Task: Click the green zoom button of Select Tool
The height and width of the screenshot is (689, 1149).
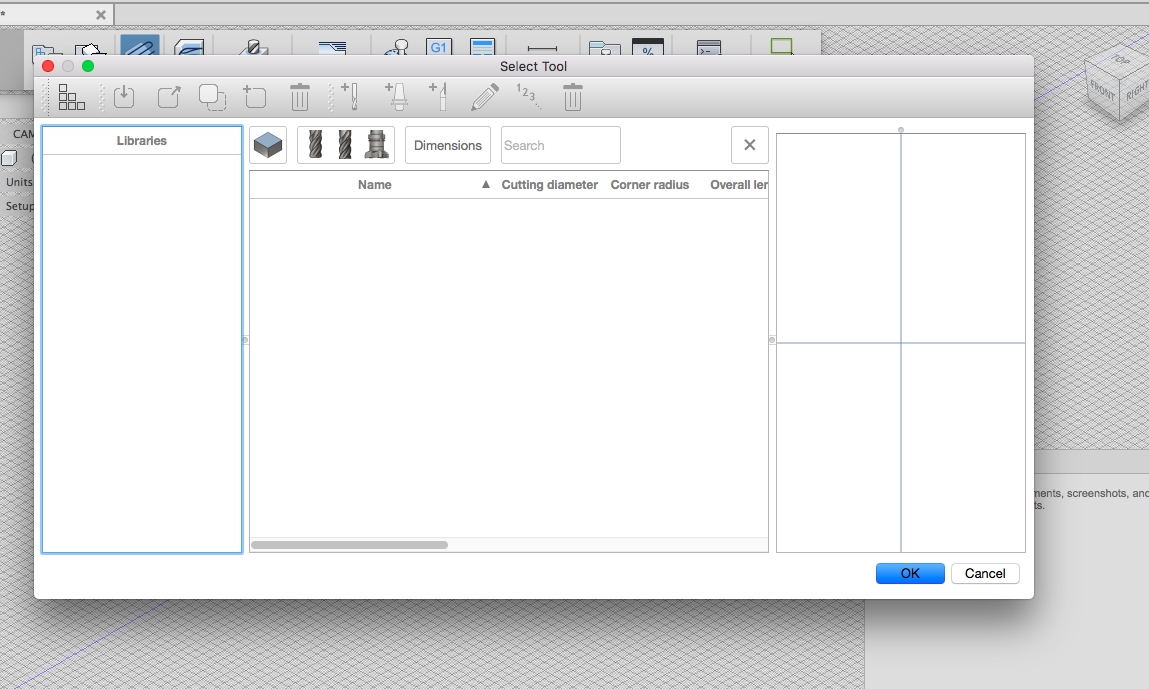Action: coord(88,66)
